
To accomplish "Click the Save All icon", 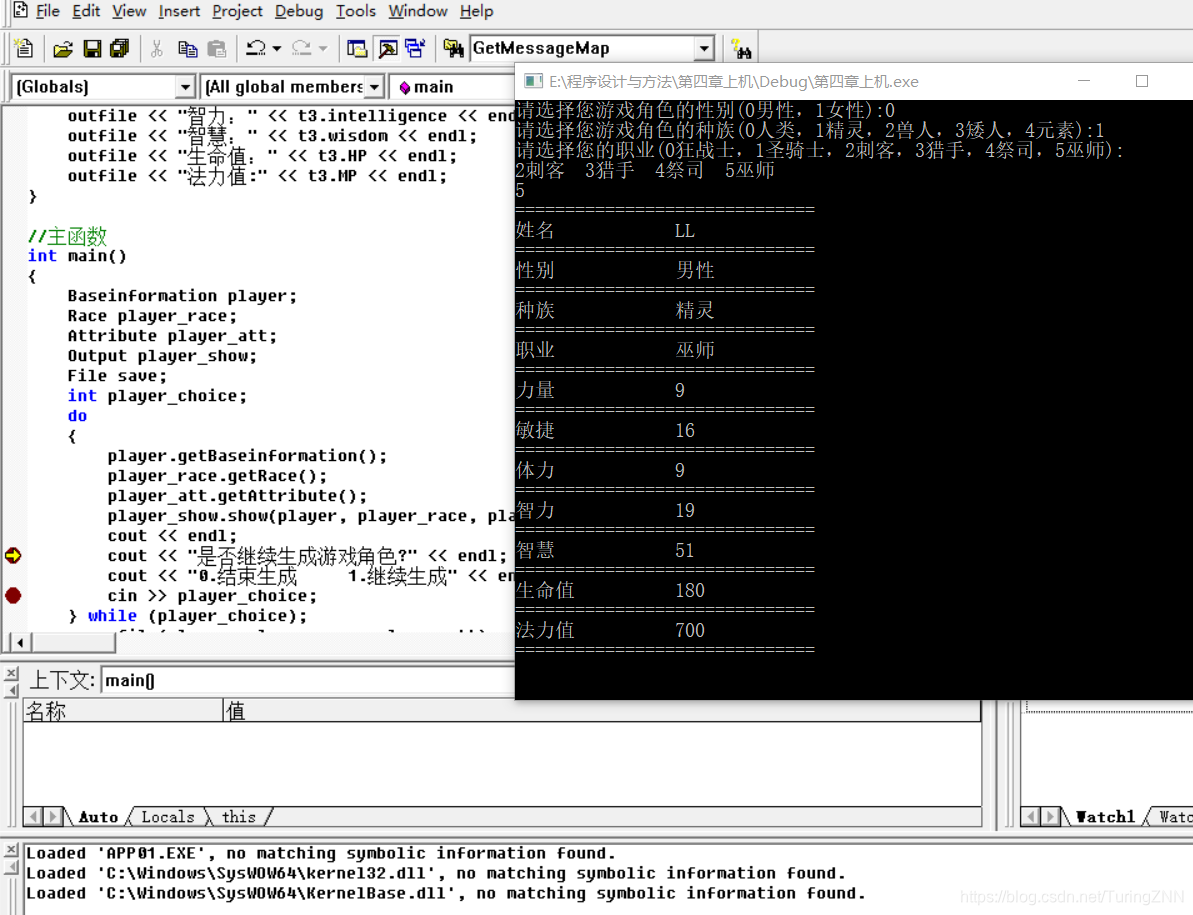I will pos(119,49).
